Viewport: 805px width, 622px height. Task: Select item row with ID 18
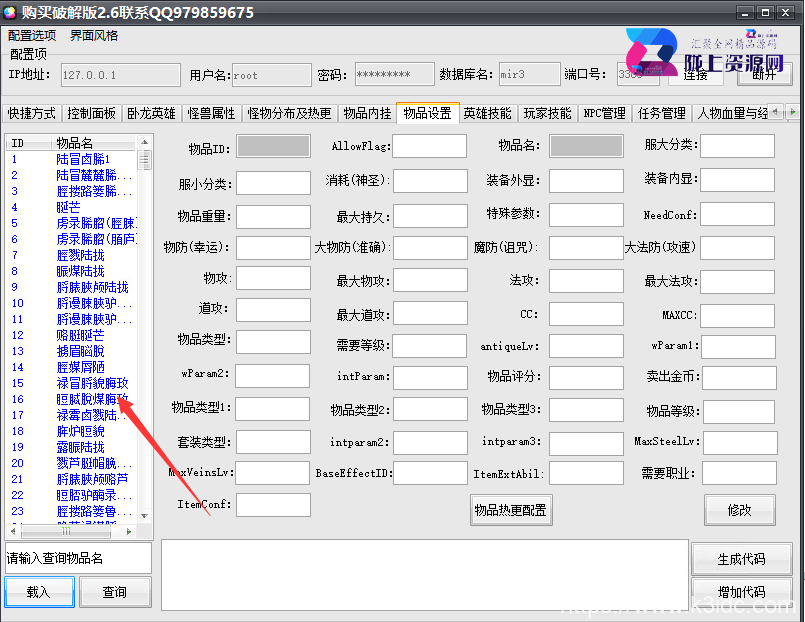click(x=72, y=431)
